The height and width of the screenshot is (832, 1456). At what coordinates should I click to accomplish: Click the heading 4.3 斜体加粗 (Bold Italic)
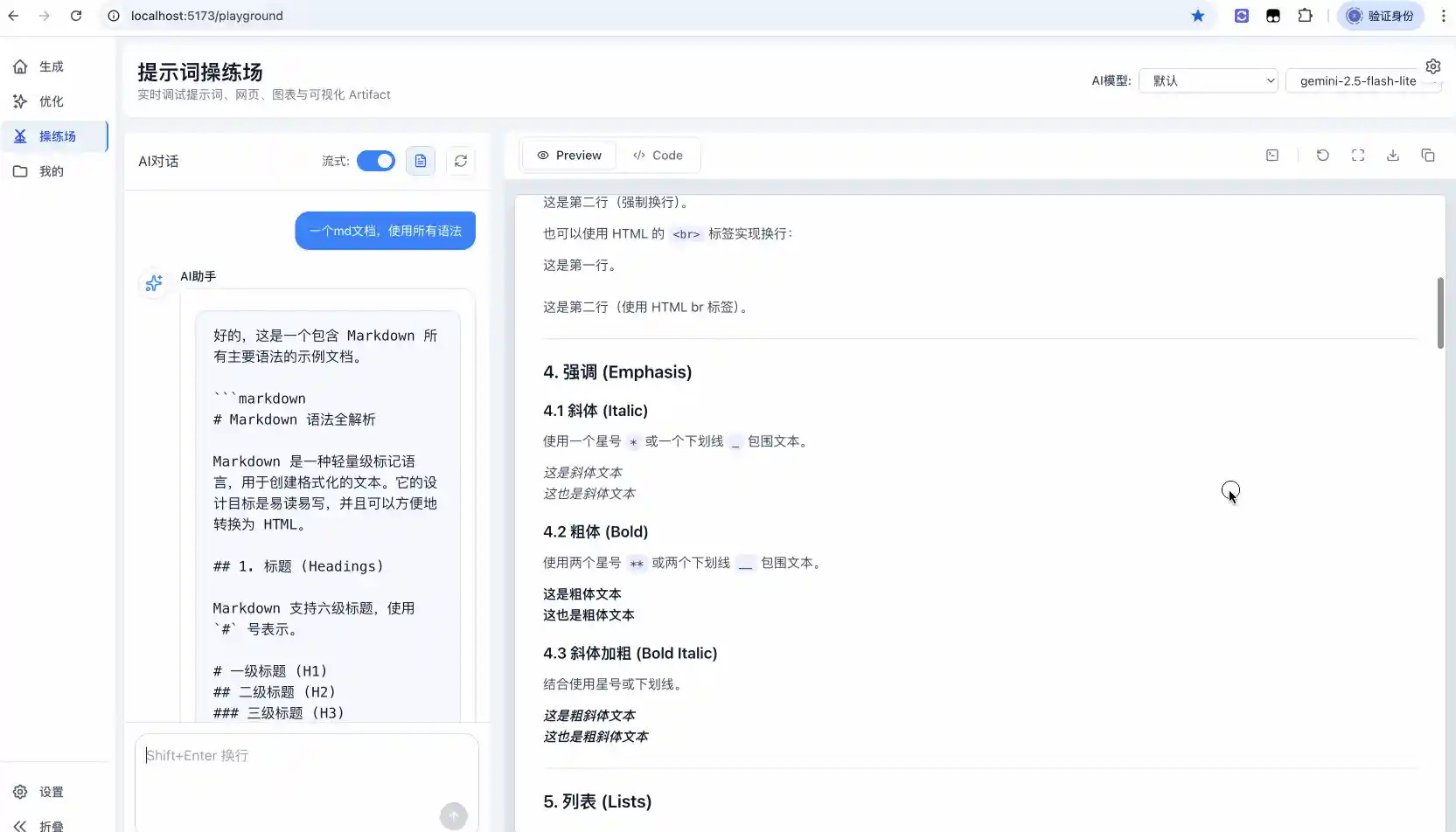[x=630, y=654]
